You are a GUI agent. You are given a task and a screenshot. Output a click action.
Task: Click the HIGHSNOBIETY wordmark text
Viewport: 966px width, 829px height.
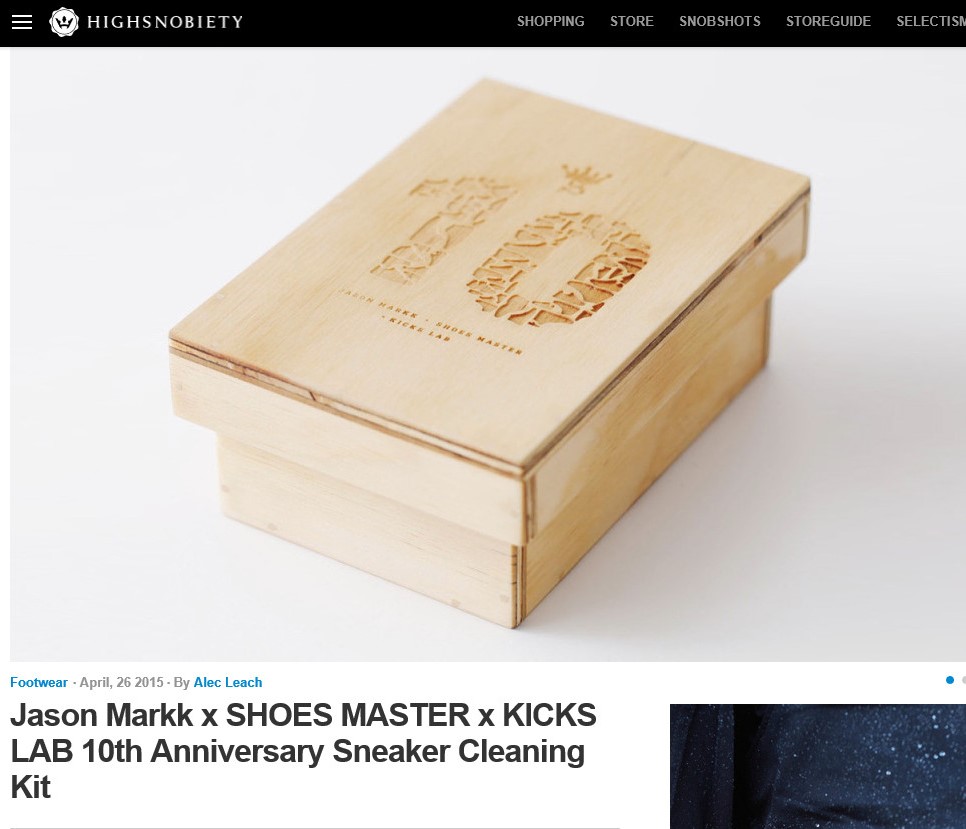[165, 22]
